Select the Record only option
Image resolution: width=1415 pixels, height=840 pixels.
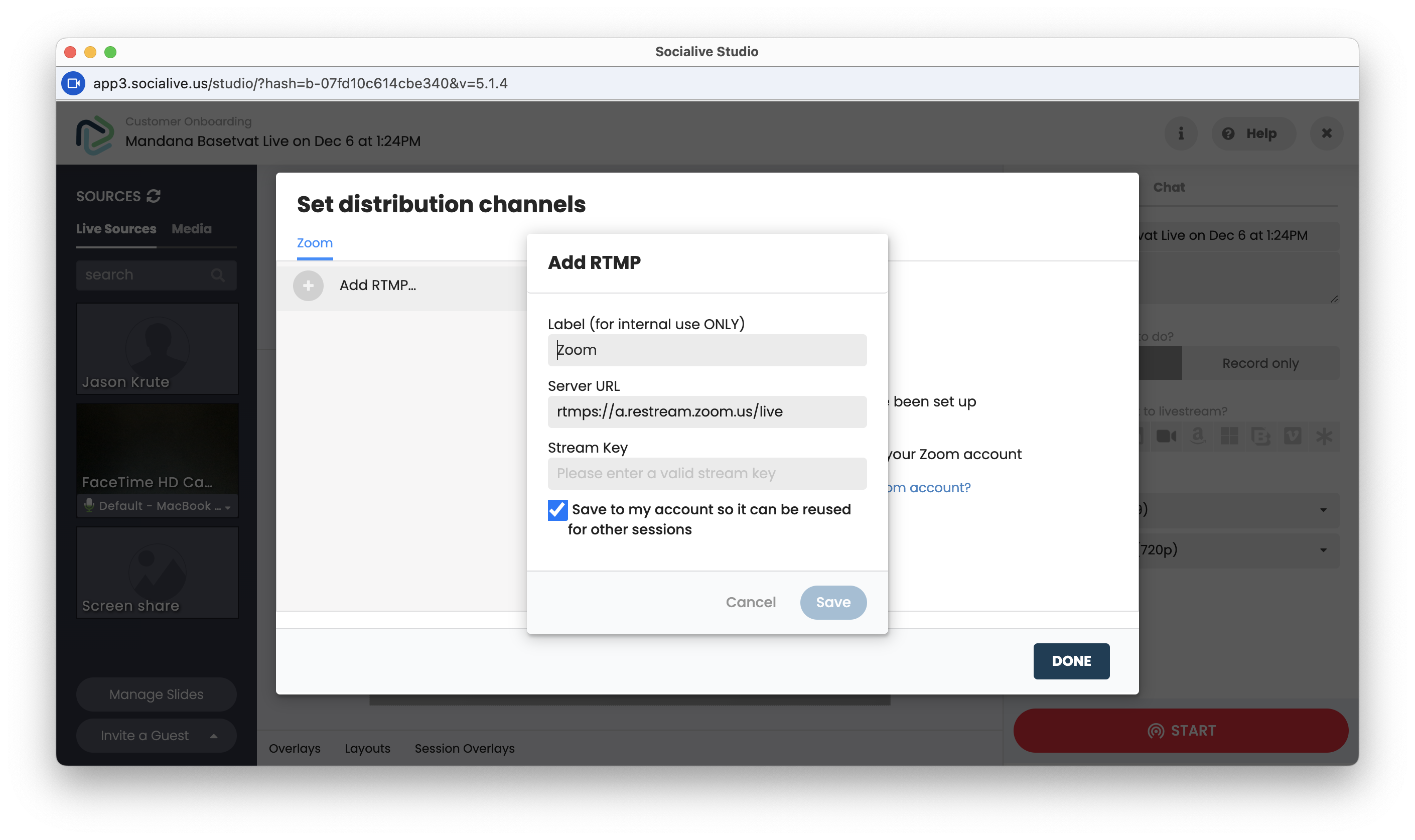pyautogui.click(x=1260, y=363)
